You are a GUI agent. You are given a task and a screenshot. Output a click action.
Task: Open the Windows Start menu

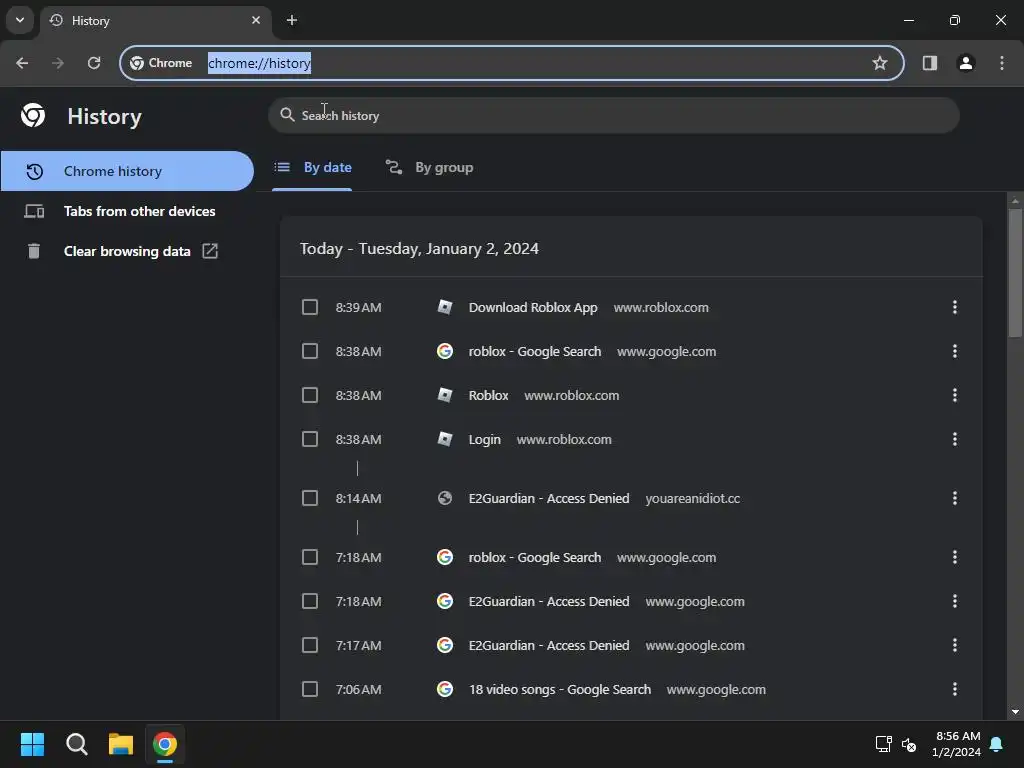tap(32, 744)
